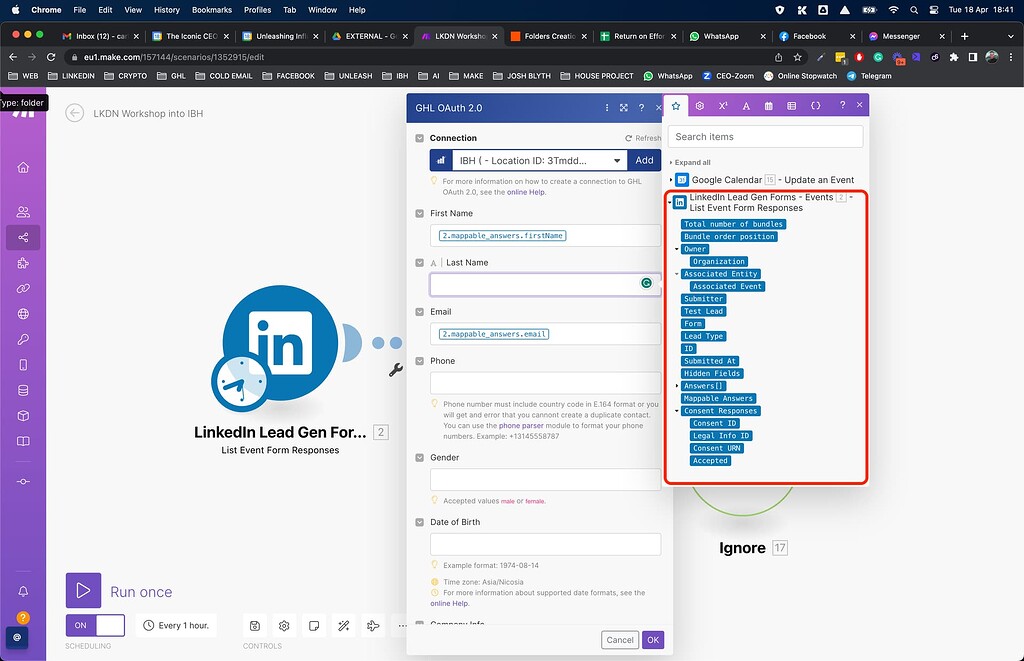Open the Bookmarks menu in the menu bar
Screen dimensions: 1024x661
click(x=212, y=10)
